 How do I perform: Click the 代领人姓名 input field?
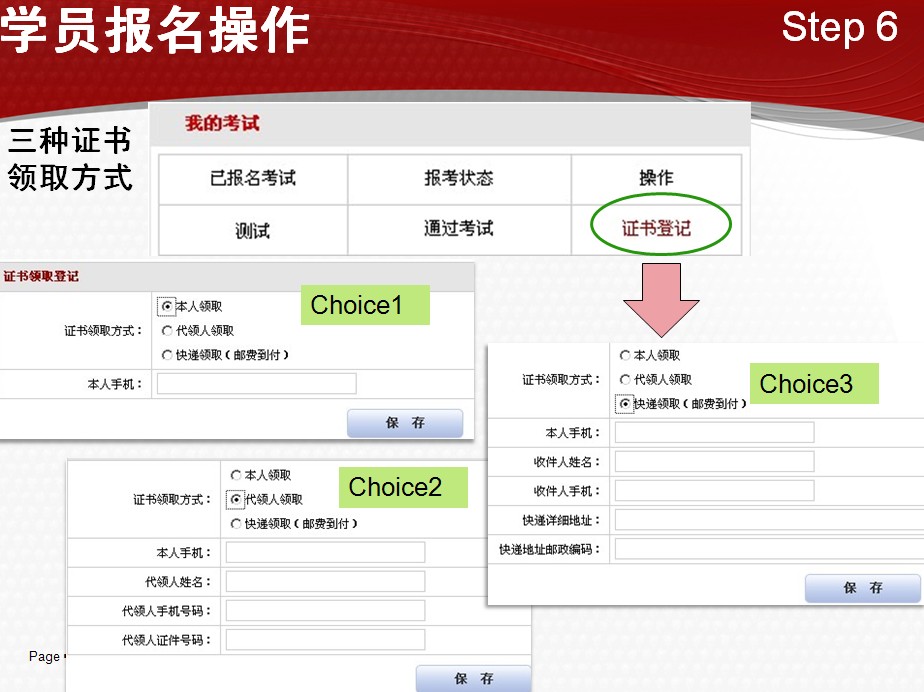pyautogui.click(x=325, y=580)
